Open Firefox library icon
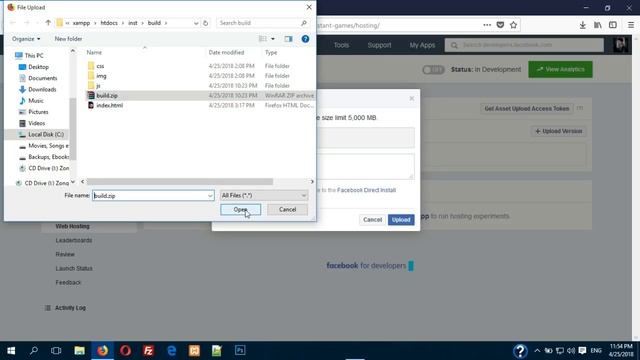The height and width of the screenshot is (360, 640). pos(598,25)
